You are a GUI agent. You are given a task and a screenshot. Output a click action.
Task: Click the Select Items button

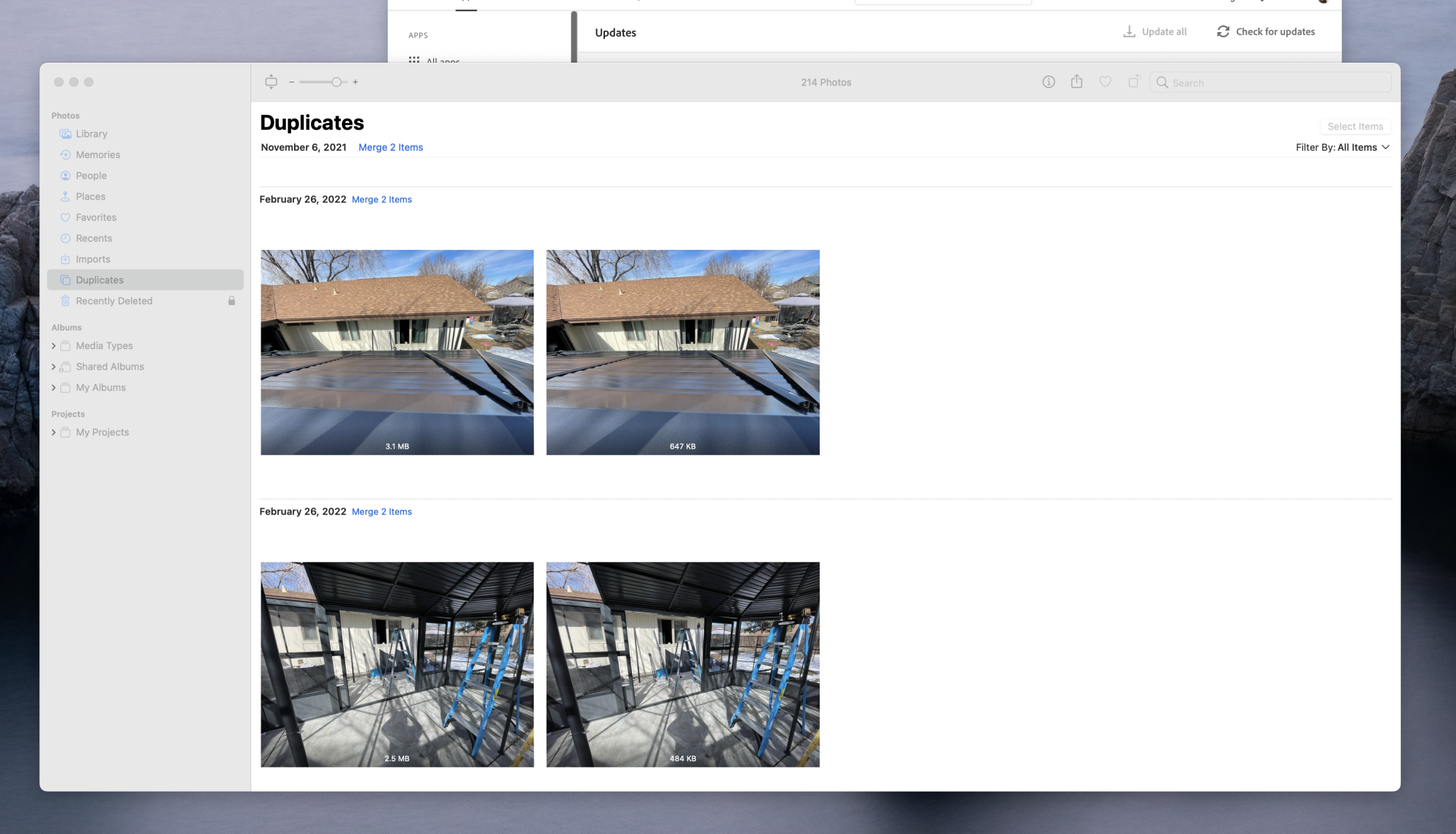click(1355, 127)
